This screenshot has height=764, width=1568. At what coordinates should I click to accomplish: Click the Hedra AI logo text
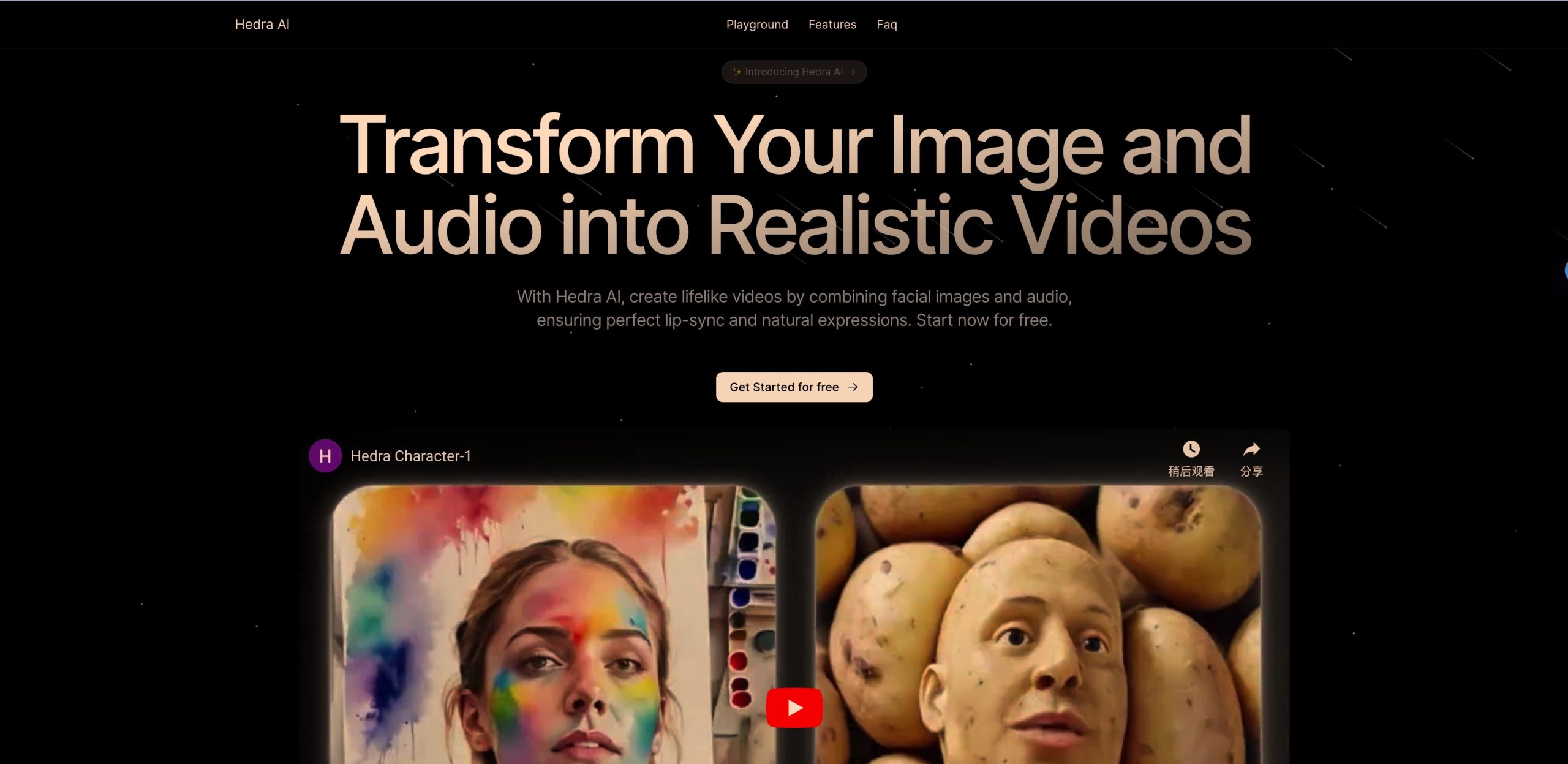click(262, 25)
